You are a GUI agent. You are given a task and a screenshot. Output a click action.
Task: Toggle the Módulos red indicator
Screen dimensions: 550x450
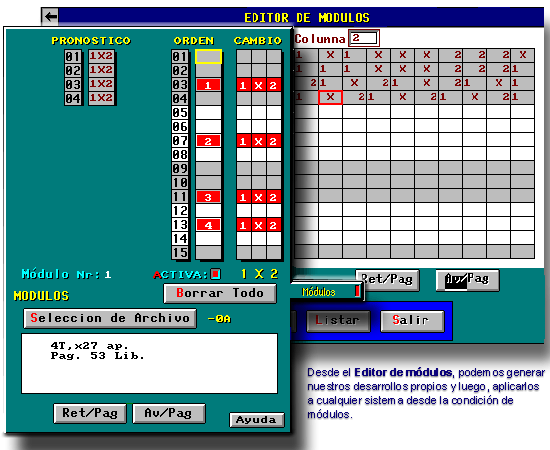point(357,291)
